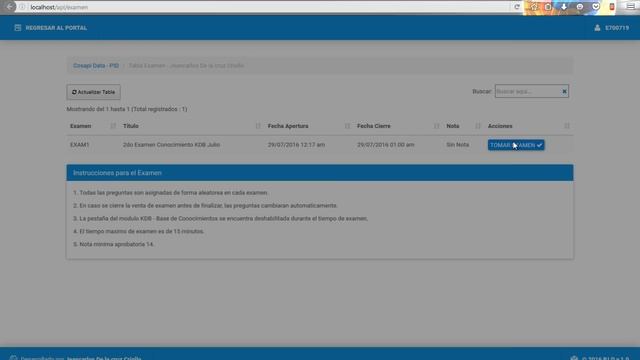Click the user profile icon
Image resolution: width=640 pixels, height=360 pixels.
pyautogui.click(x=597, y=28)
